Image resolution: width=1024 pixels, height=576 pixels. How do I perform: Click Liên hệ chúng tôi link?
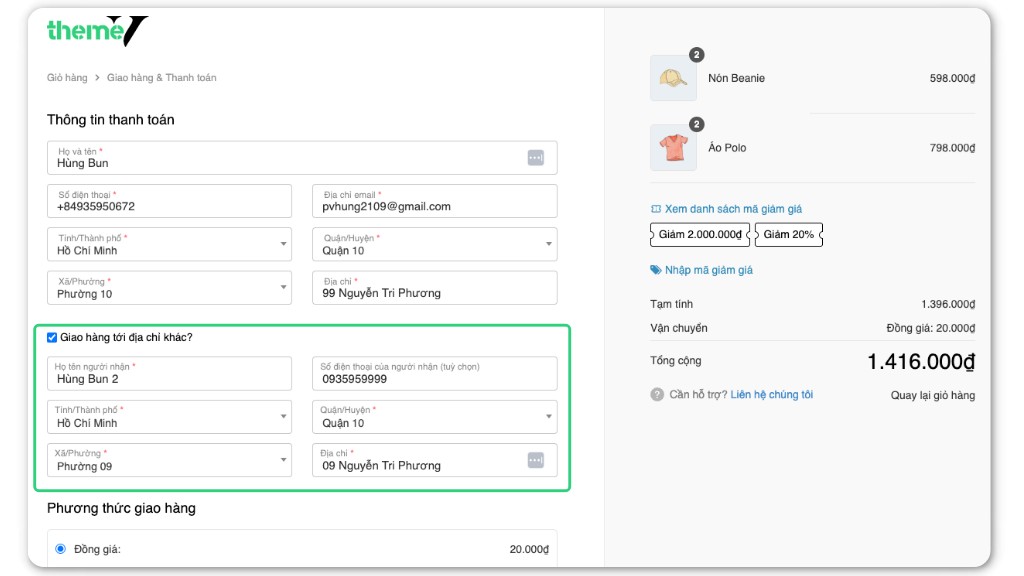click(x=771, y=395)
